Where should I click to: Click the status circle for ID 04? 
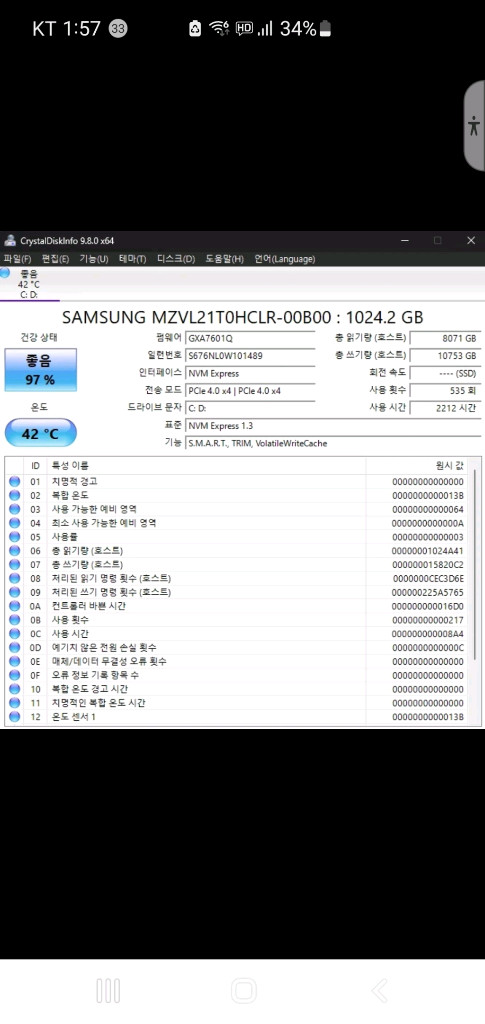tap(14, 523)
